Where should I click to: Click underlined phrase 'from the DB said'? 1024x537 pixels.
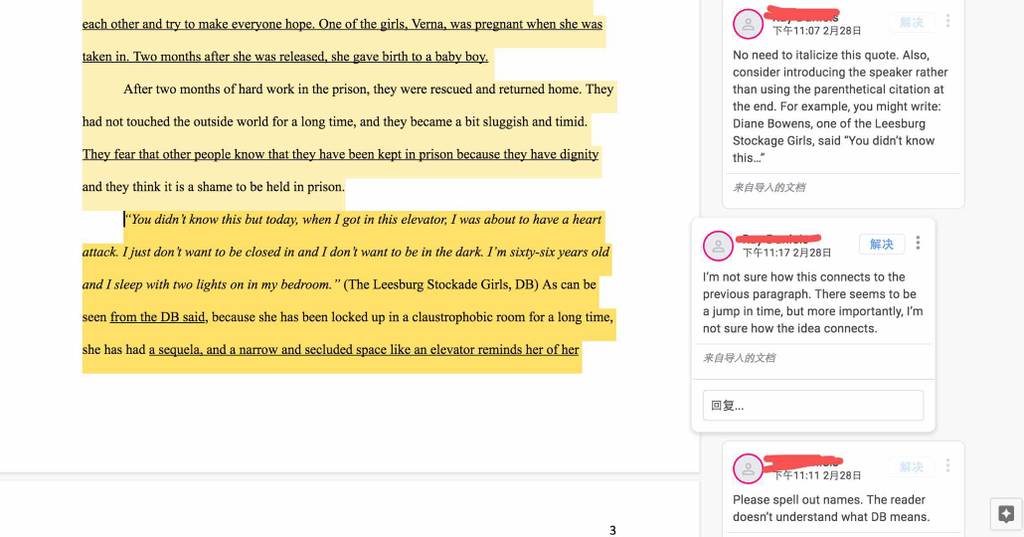coord(157,317)
